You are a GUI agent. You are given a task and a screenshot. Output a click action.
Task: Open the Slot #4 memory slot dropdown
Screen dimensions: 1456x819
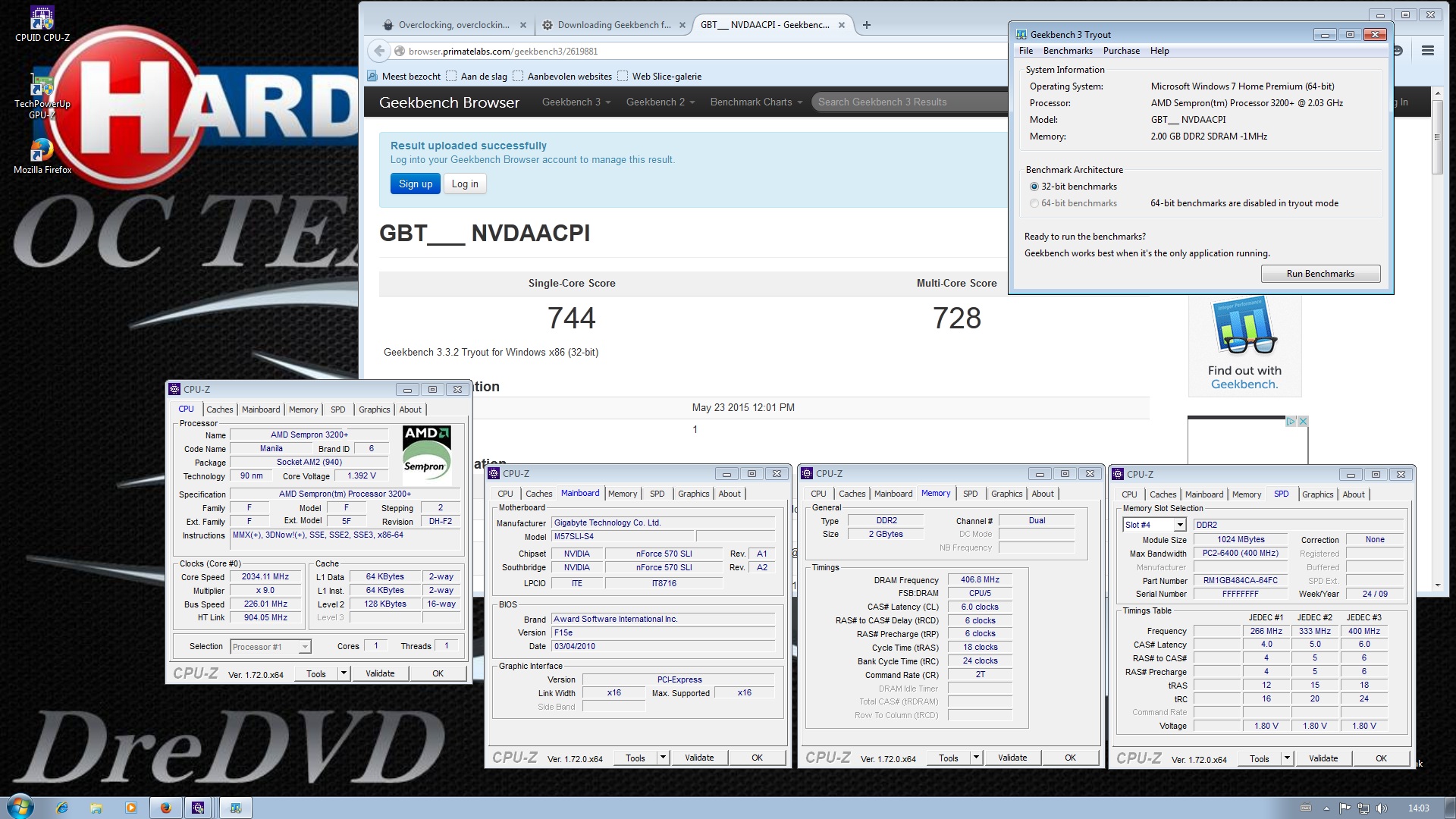(x=1180, y=525)
